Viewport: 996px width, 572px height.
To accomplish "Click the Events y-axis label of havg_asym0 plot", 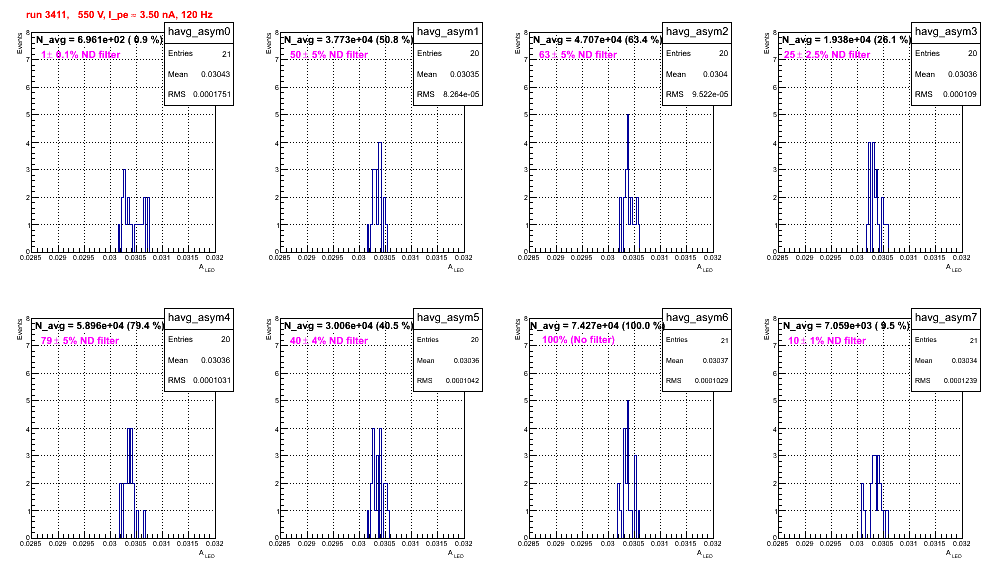I will click(19, 43).
